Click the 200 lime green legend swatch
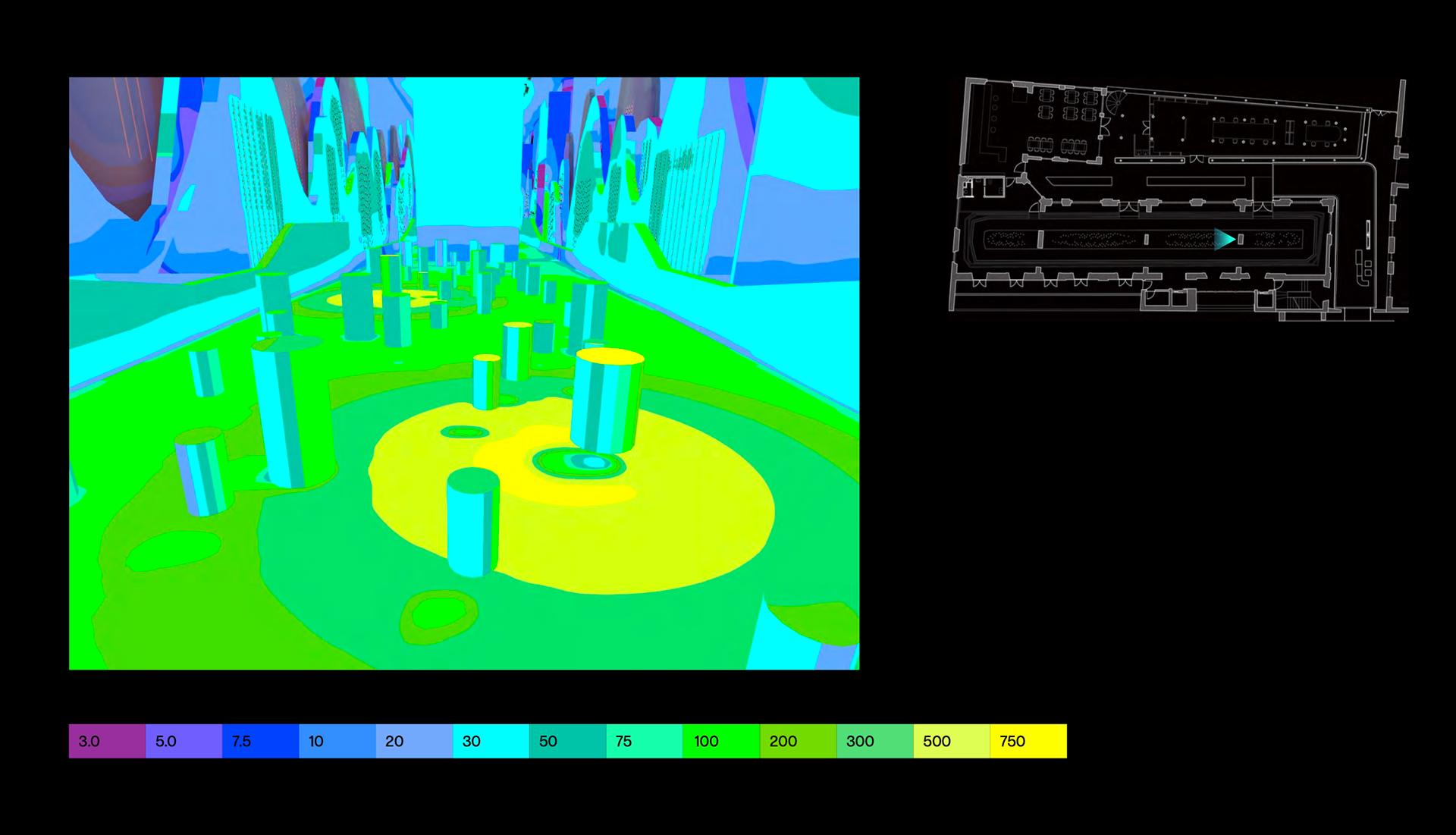 [x=798, y=741]
